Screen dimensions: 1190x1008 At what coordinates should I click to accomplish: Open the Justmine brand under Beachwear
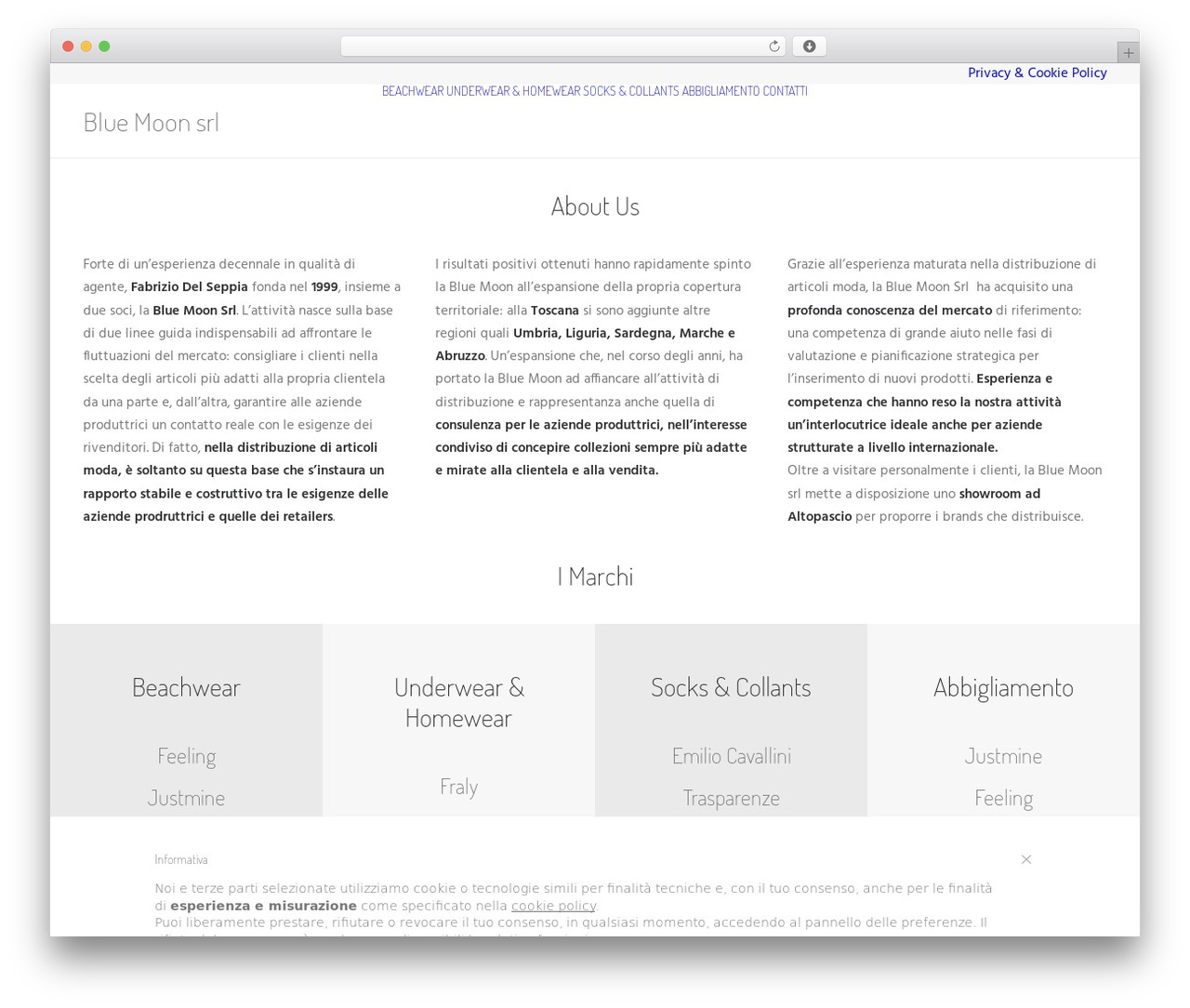point(186,798)
